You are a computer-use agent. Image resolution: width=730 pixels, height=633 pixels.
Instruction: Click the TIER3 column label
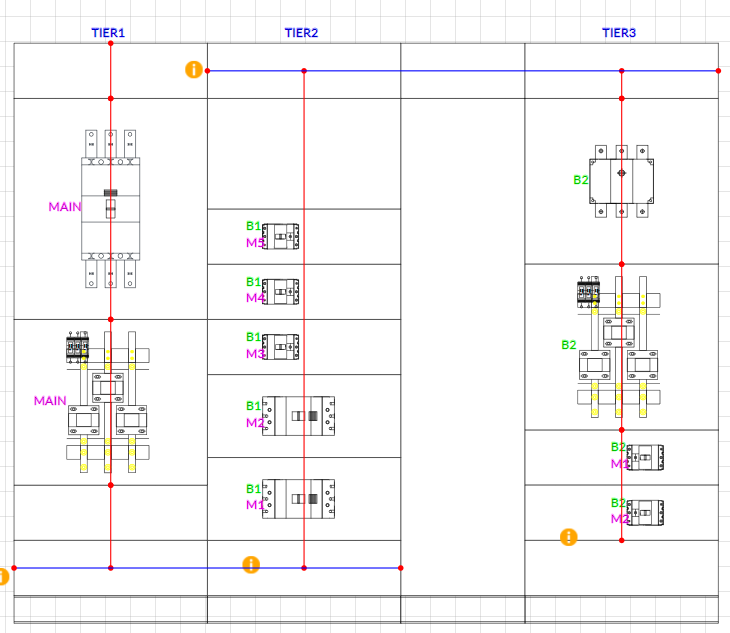(x=618, y=33)
